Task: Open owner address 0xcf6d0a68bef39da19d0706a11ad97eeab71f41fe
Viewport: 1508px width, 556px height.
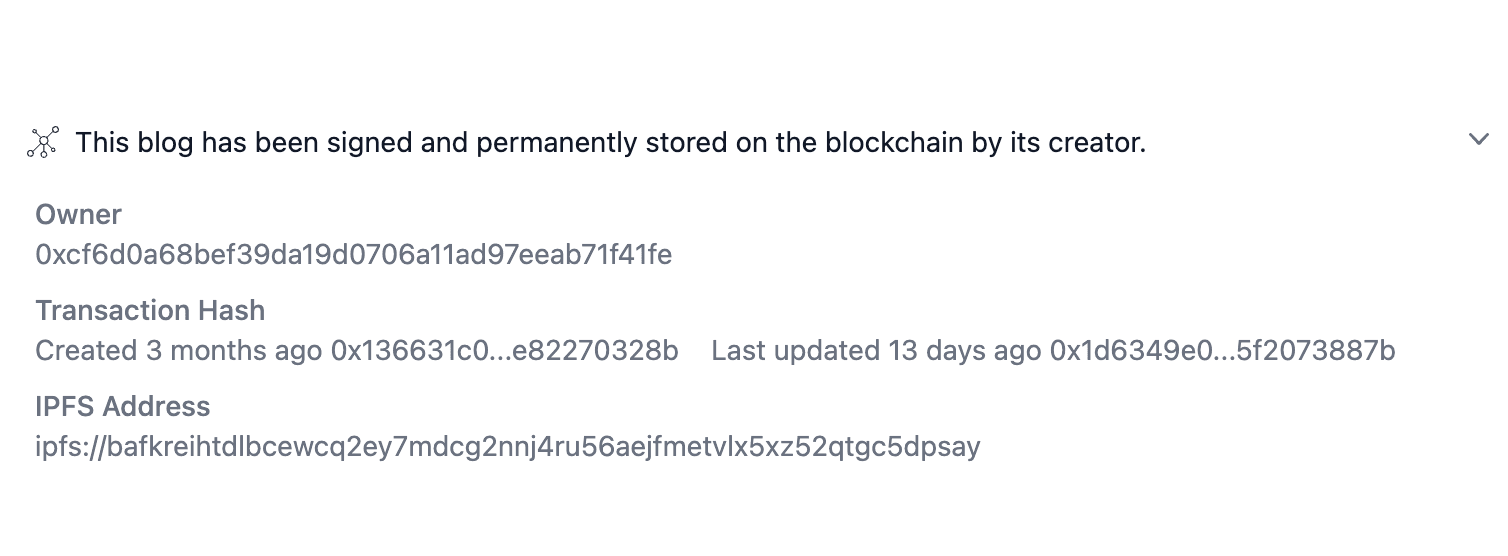Action: 354,255
